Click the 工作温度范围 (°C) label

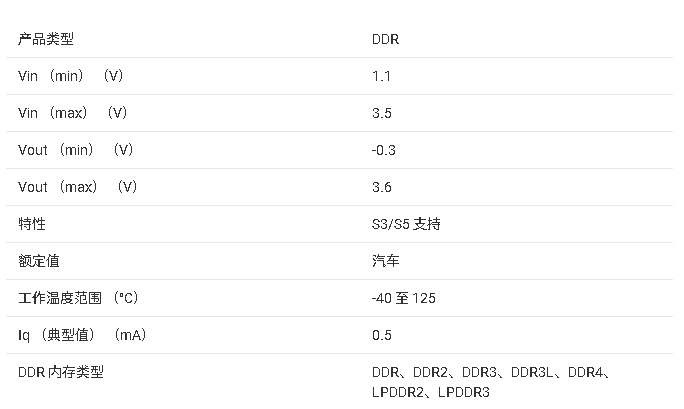(x=78, y=298)
